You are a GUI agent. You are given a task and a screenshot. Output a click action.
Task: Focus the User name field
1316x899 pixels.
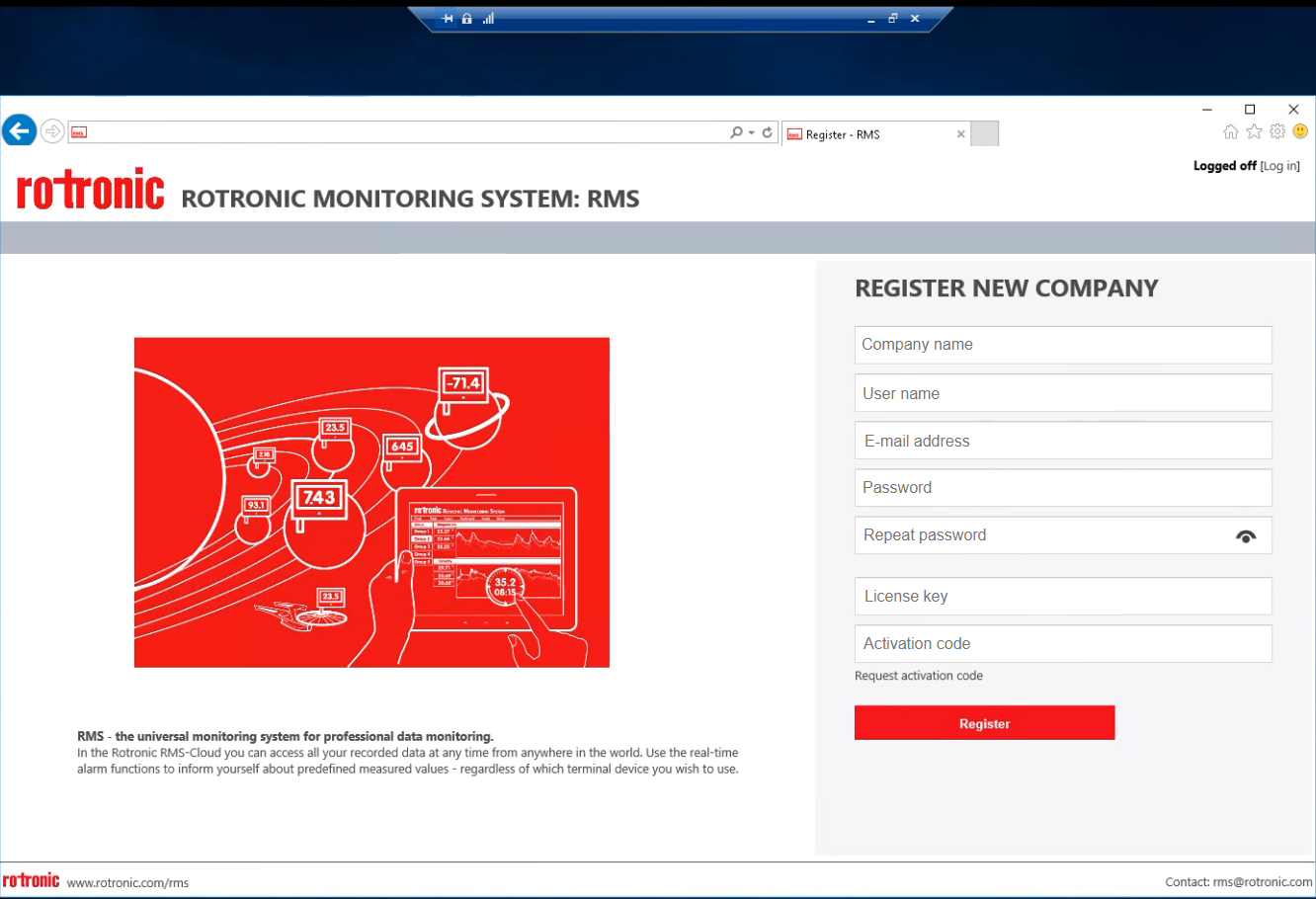point(1063,393)
